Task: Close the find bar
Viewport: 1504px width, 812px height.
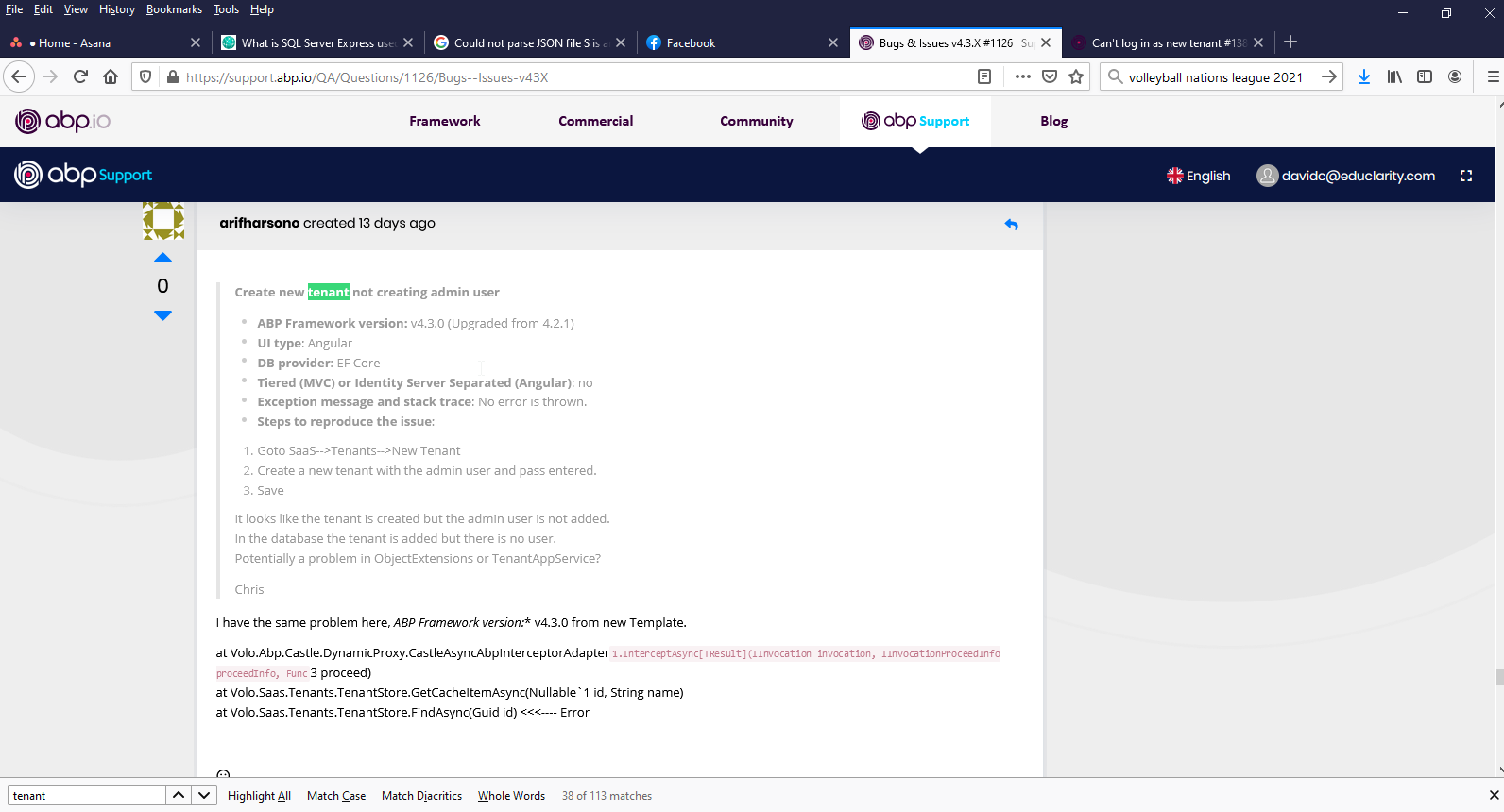Action: click(x=1494, y=795)
